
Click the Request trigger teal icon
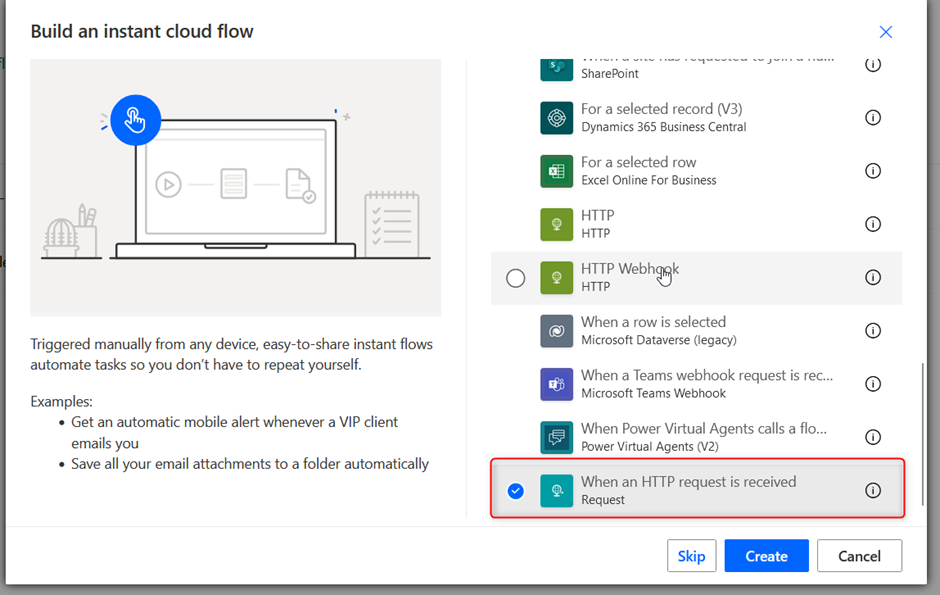pos(556,491)
